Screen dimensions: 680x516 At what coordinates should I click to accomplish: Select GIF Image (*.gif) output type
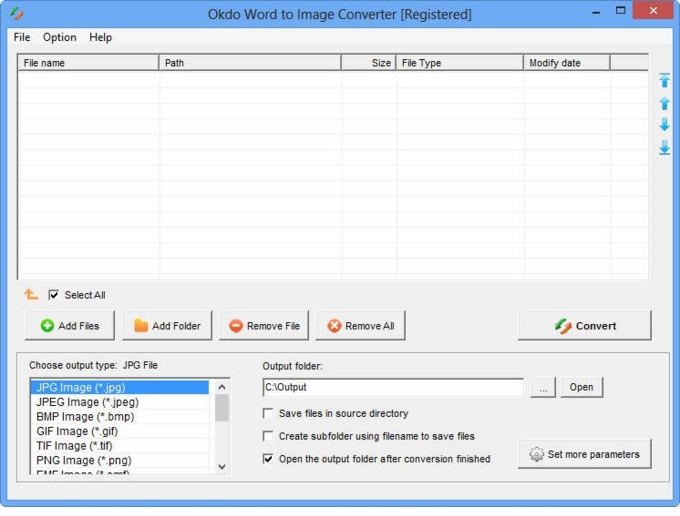click(120, 431)
